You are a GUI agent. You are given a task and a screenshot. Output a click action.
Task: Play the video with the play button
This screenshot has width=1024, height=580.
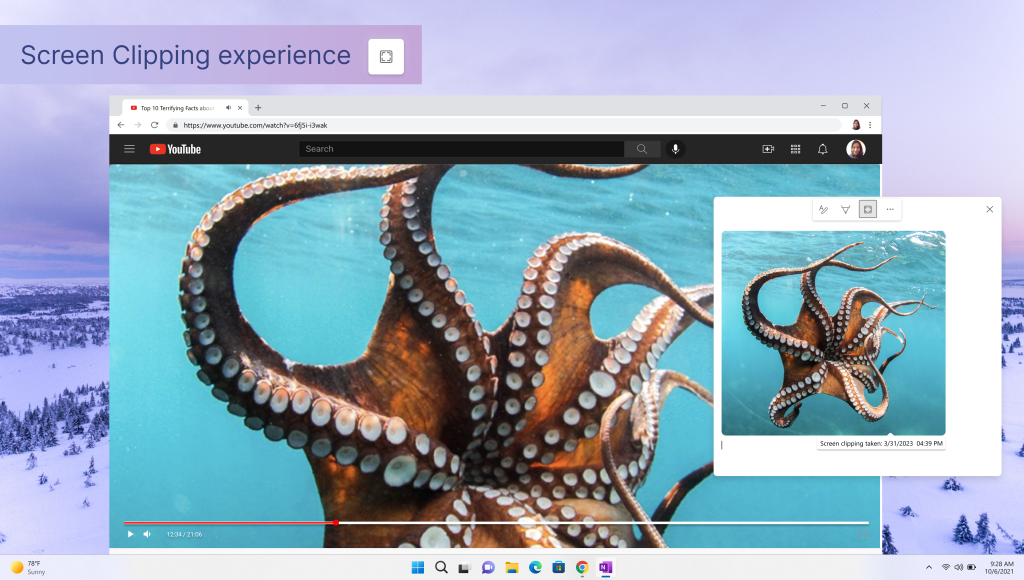pos(130,534)
